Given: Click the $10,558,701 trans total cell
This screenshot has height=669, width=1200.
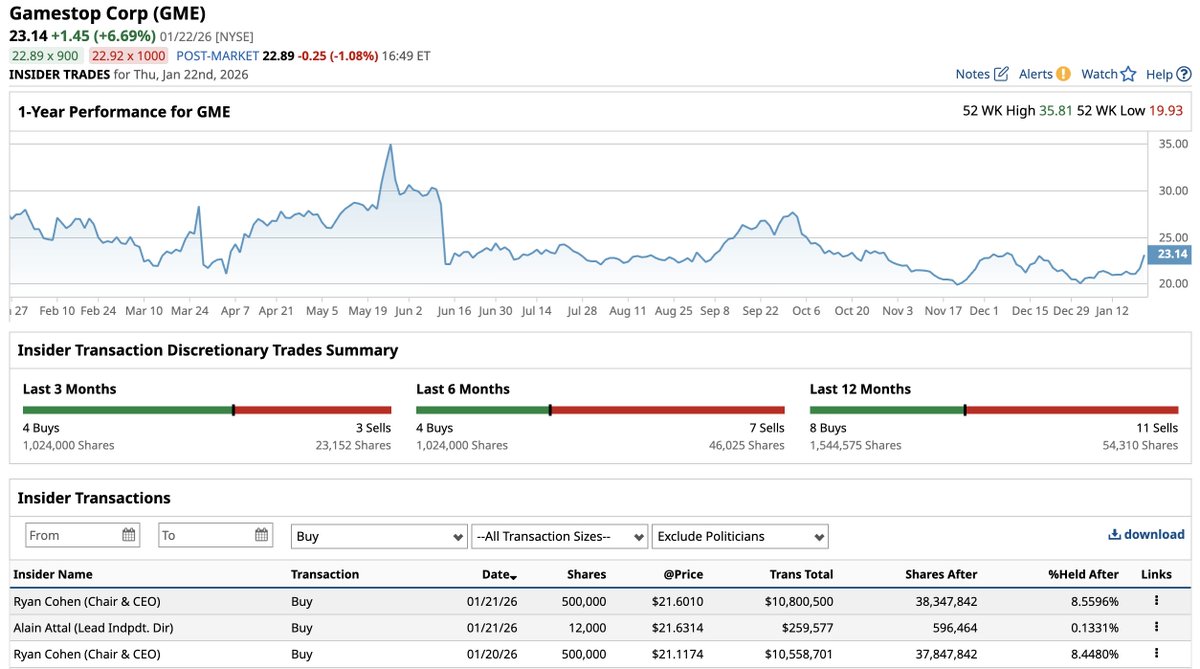Looking at the screenshot, I should pyautogui.click(x=797, y=653).
